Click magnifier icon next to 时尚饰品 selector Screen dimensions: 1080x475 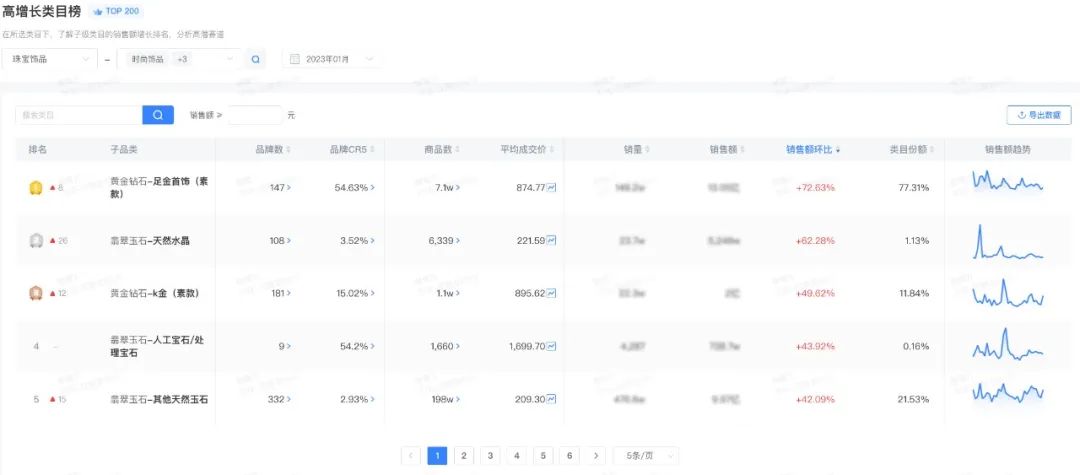256,59
